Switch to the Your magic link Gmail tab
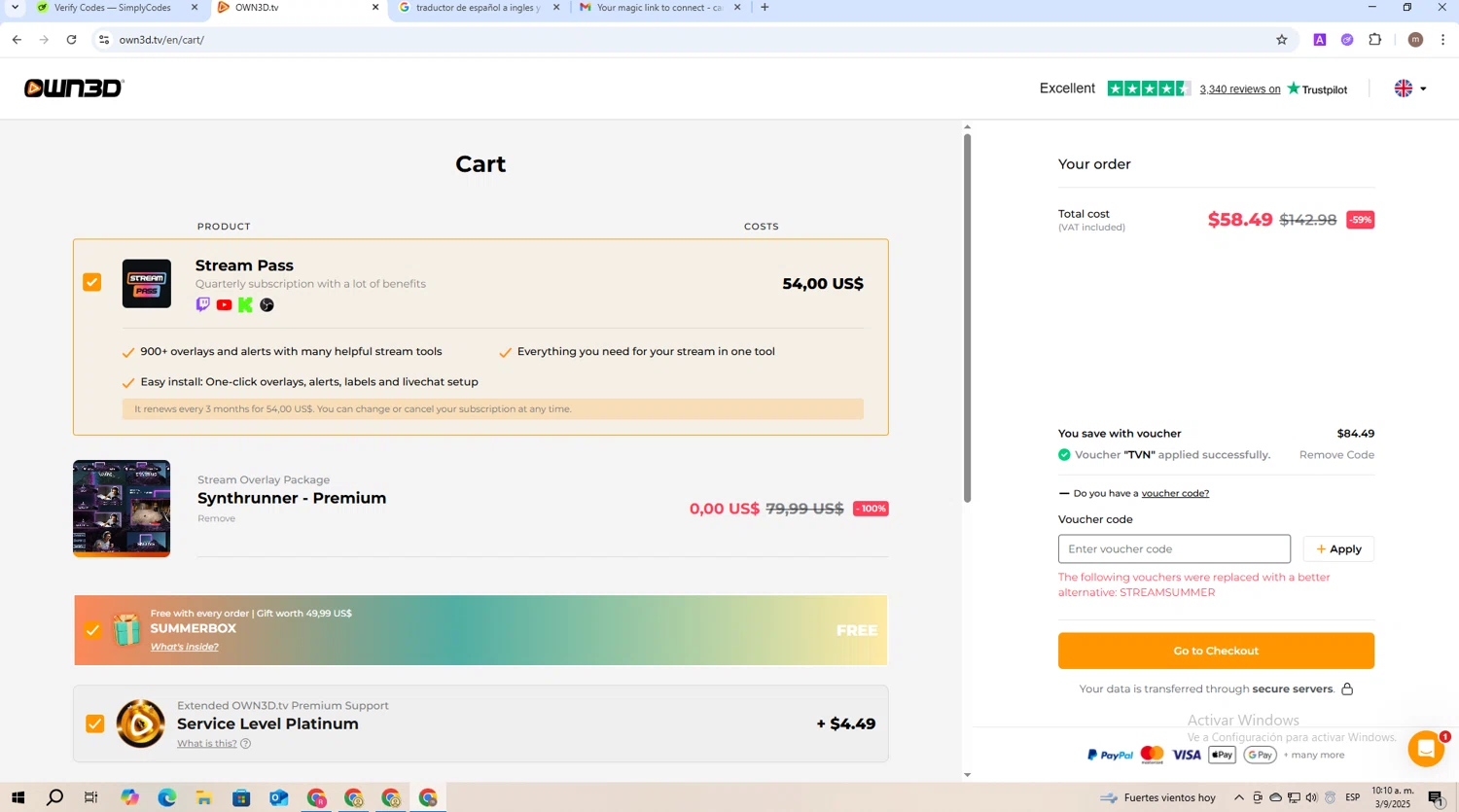 click(658, 8)
